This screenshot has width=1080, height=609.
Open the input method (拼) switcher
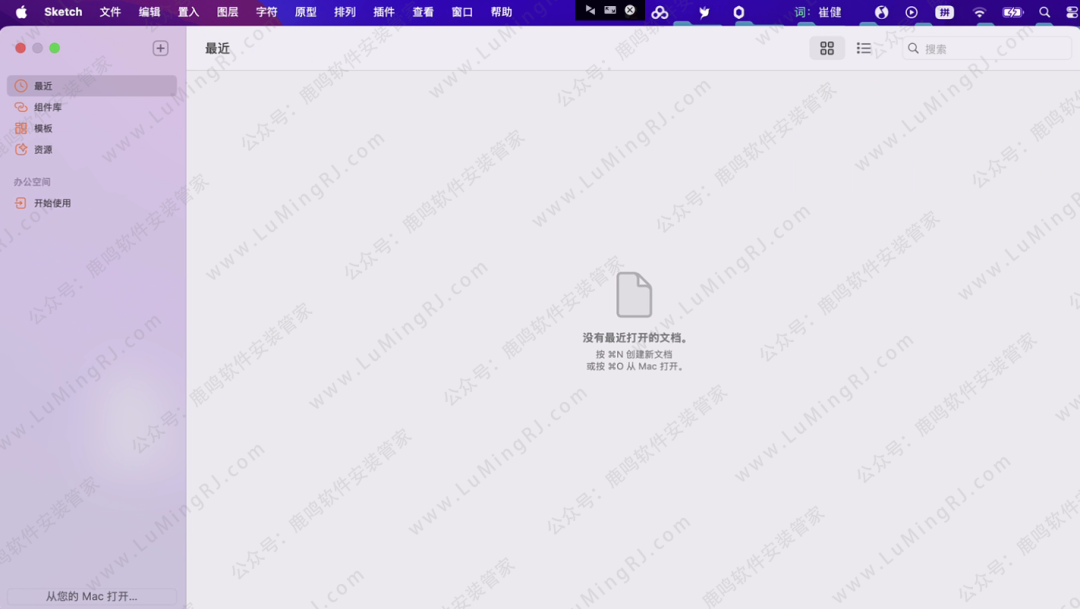click(945, 12)
